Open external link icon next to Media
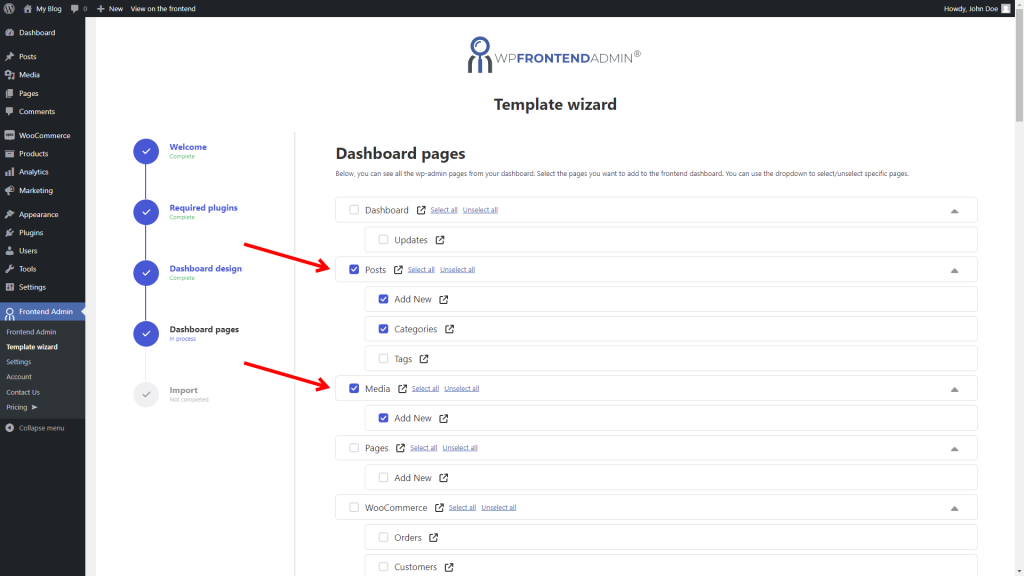Screen dimensions: 1024x576 [x=403, y=388]
